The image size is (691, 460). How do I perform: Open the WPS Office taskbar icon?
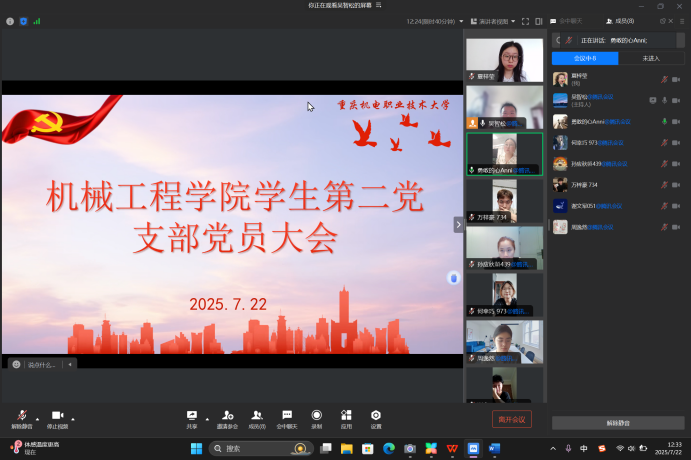[452, 449]
